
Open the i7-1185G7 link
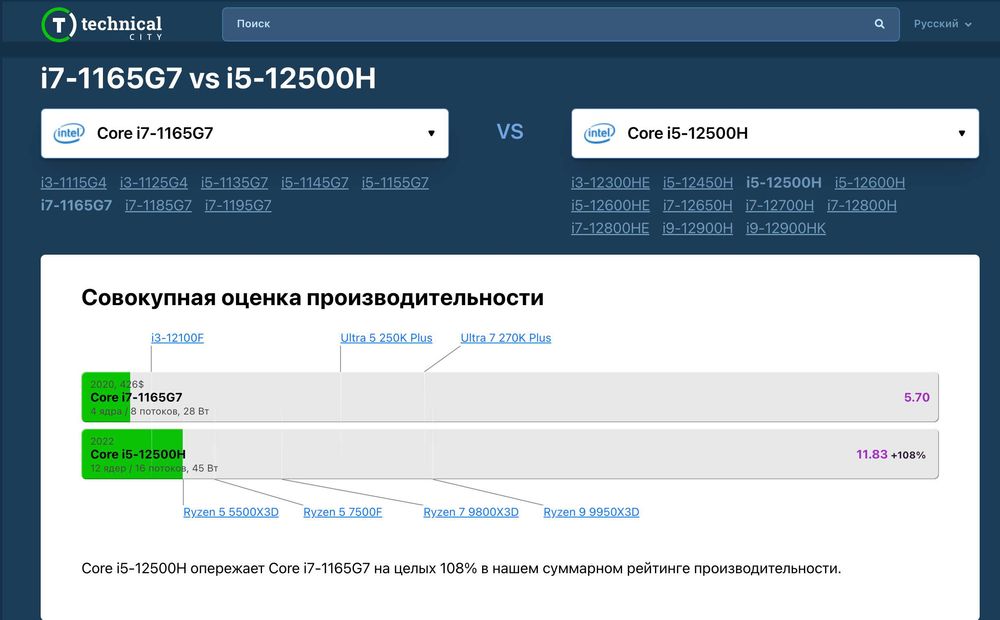[x=158, y=205]
